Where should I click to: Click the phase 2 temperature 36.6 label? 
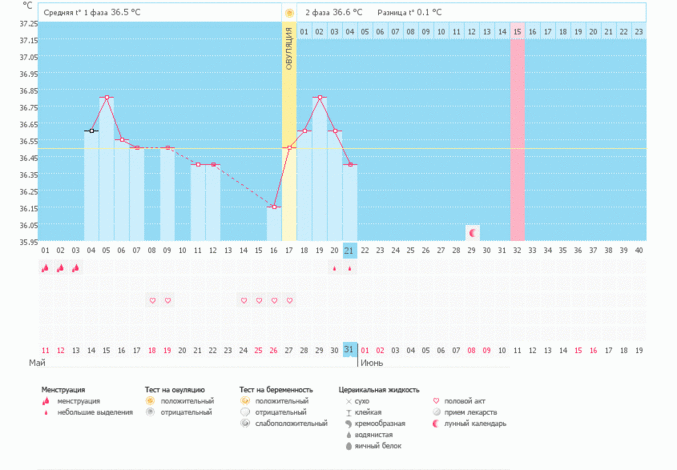click(x=336, y=13)
